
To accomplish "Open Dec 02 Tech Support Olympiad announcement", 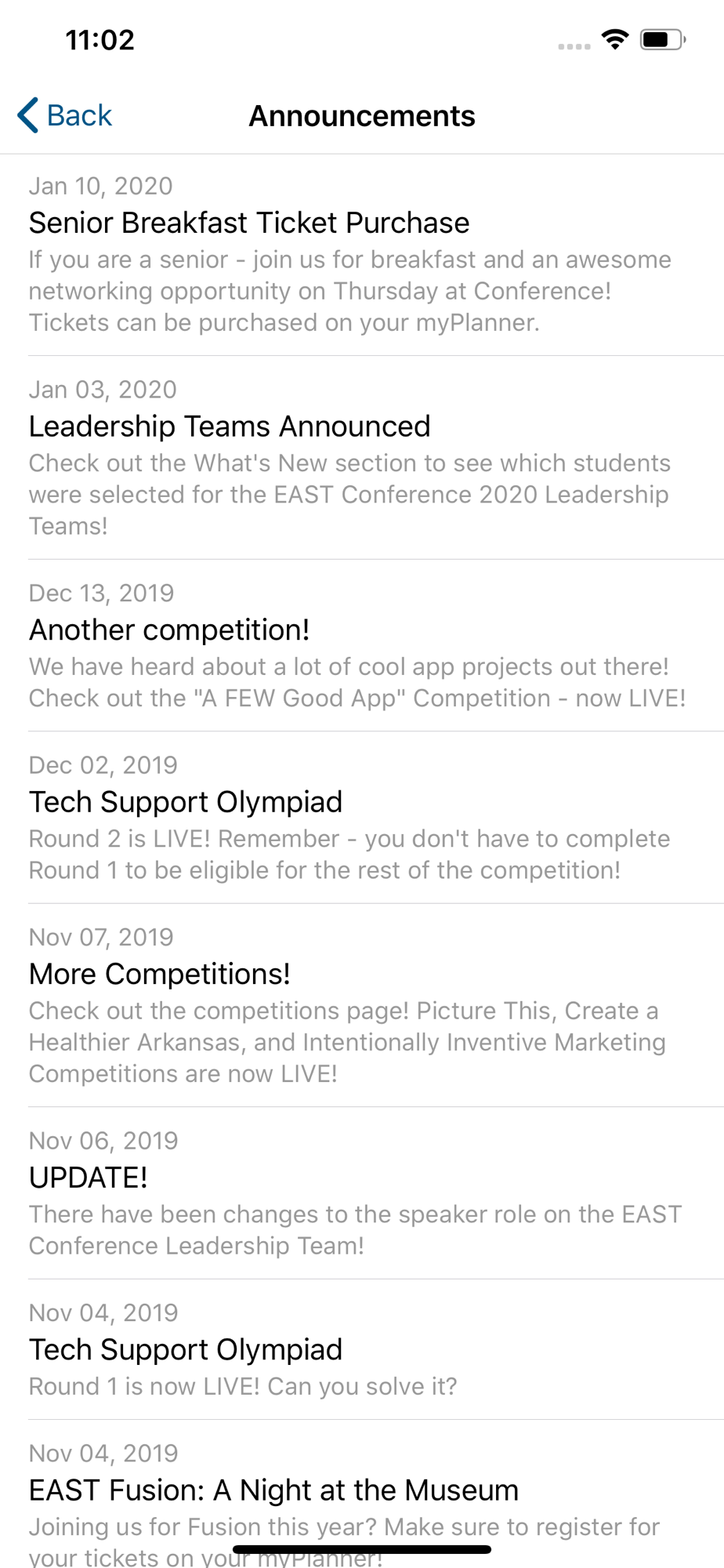I will tap(186, 802).
